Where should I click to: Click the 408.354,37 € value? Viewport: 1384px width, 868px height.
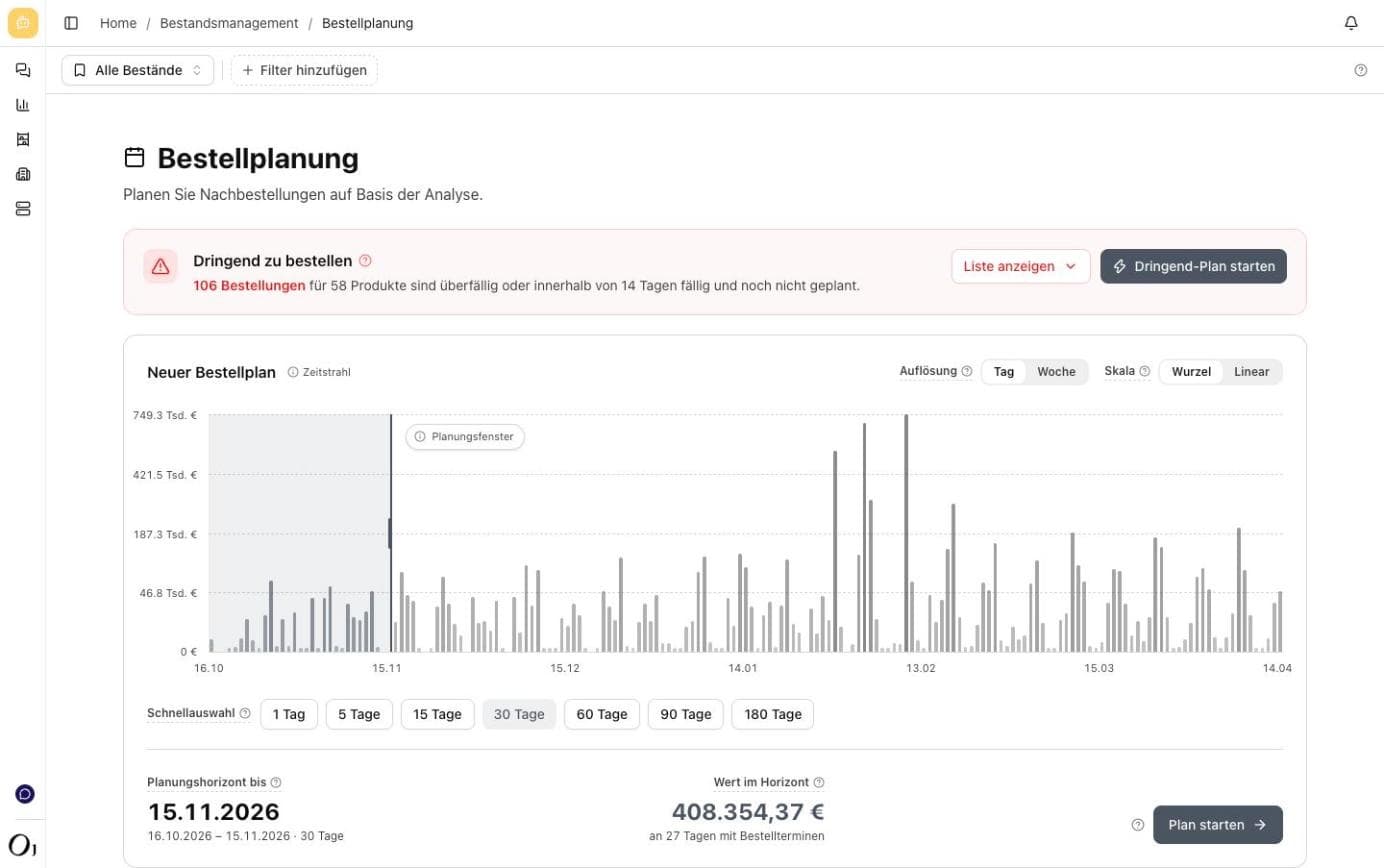pos(748,811)
